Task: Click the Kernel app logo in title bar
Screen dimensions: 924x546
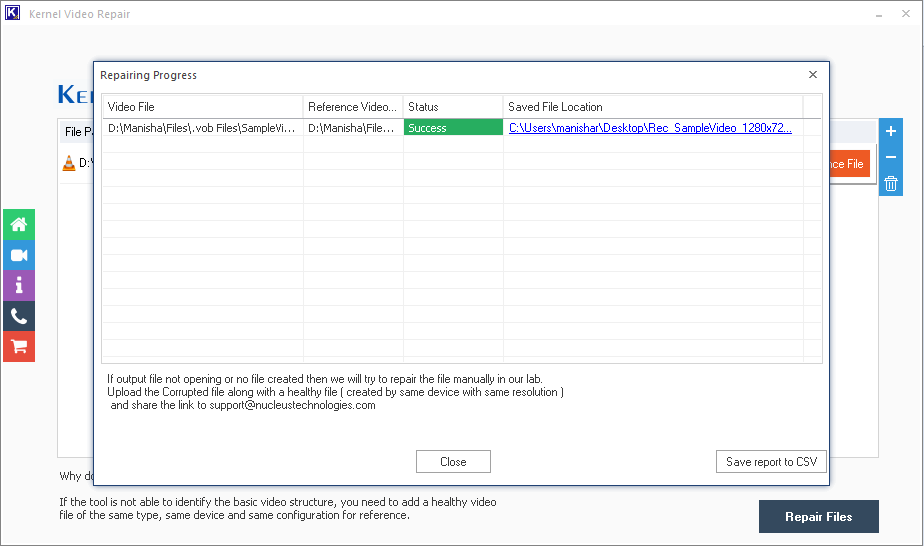Action: [12, 13]
